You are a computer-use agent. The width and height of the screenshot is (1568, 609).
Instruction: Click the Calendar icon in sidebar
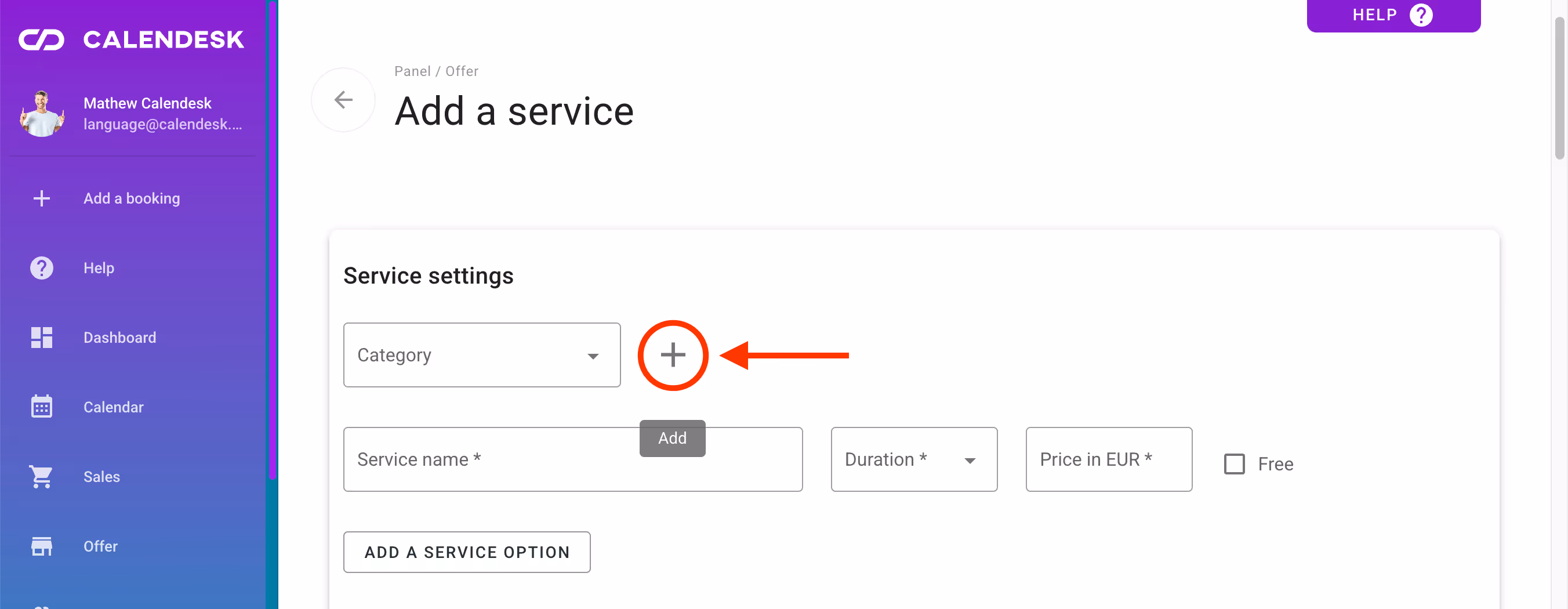click(x=41, y=407)
